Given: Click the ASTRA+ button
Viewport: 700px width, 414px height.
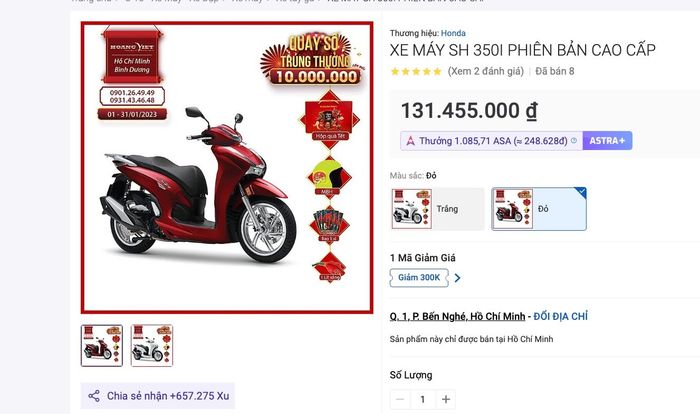Looking at the screenshot, I should click(x=607, y=141).
